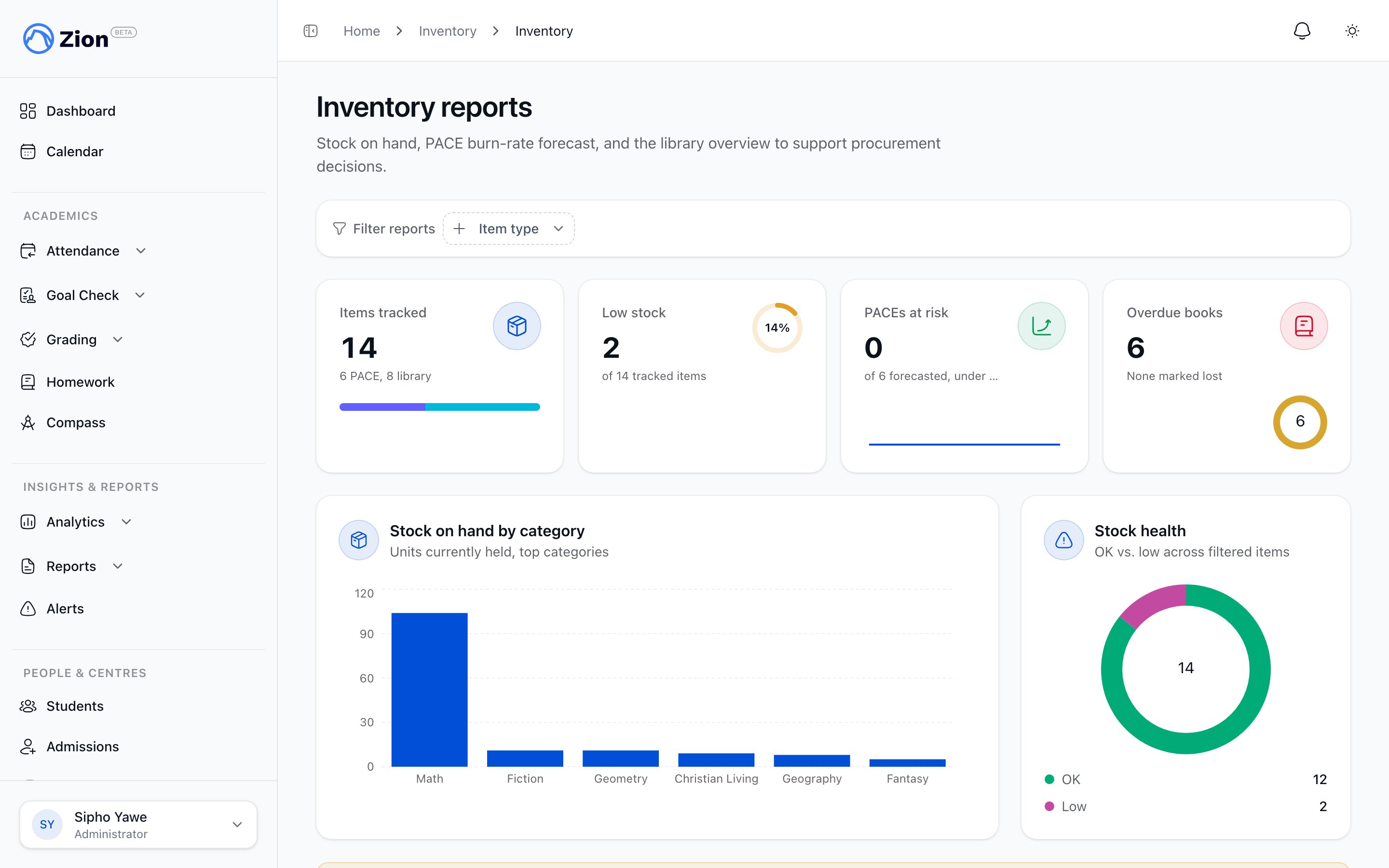Click the Students group icon
The width and height of the screenshot is (1389, 868).
coord(28,706)
